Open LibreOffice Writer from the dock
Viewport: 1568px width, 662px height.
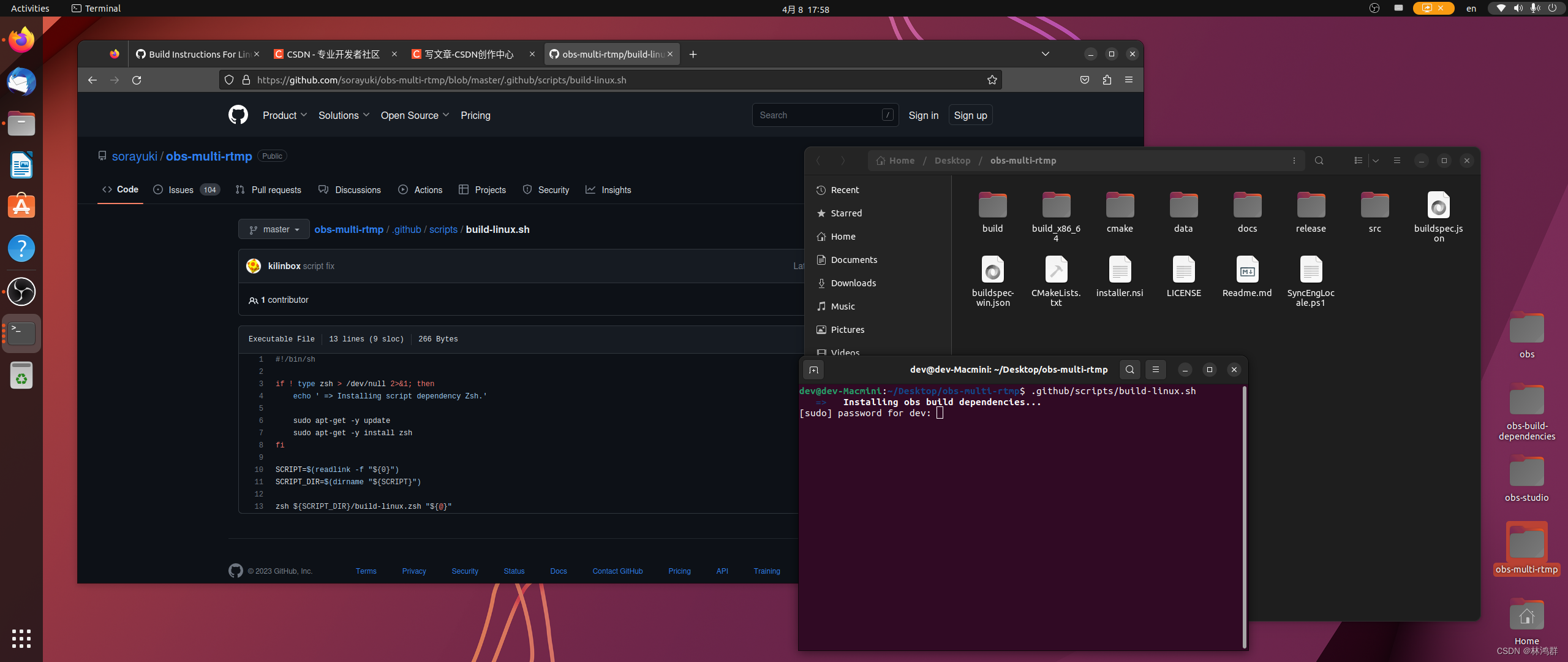coord(21,165)
